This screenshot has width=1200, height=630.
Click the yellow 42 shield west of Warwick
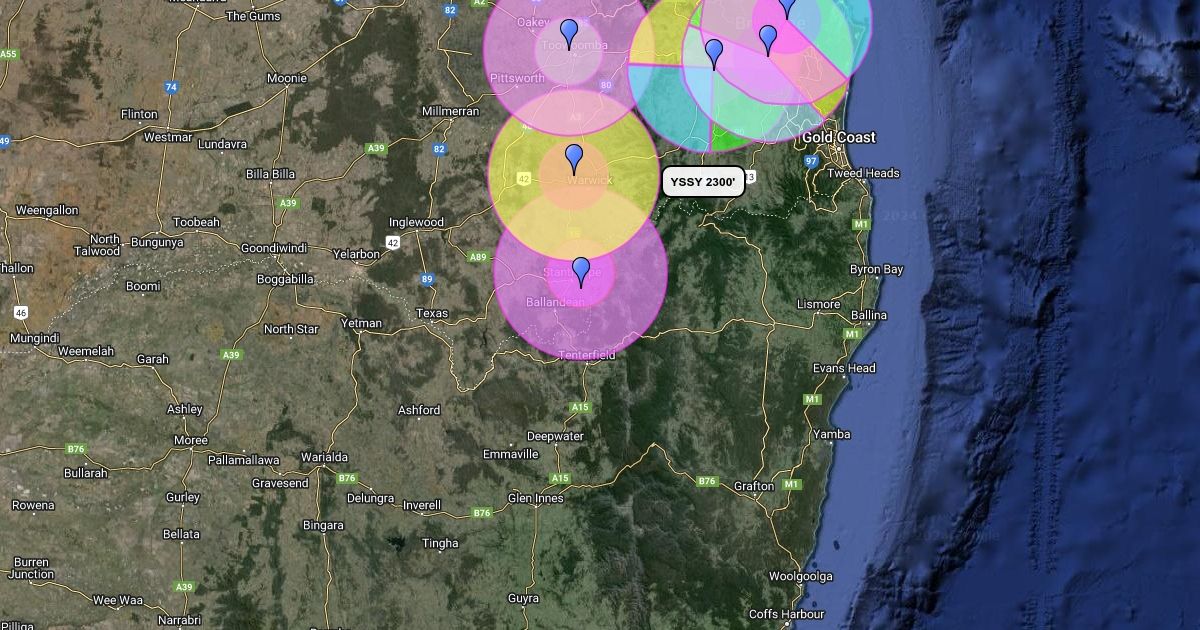click(x=524, y=178)
